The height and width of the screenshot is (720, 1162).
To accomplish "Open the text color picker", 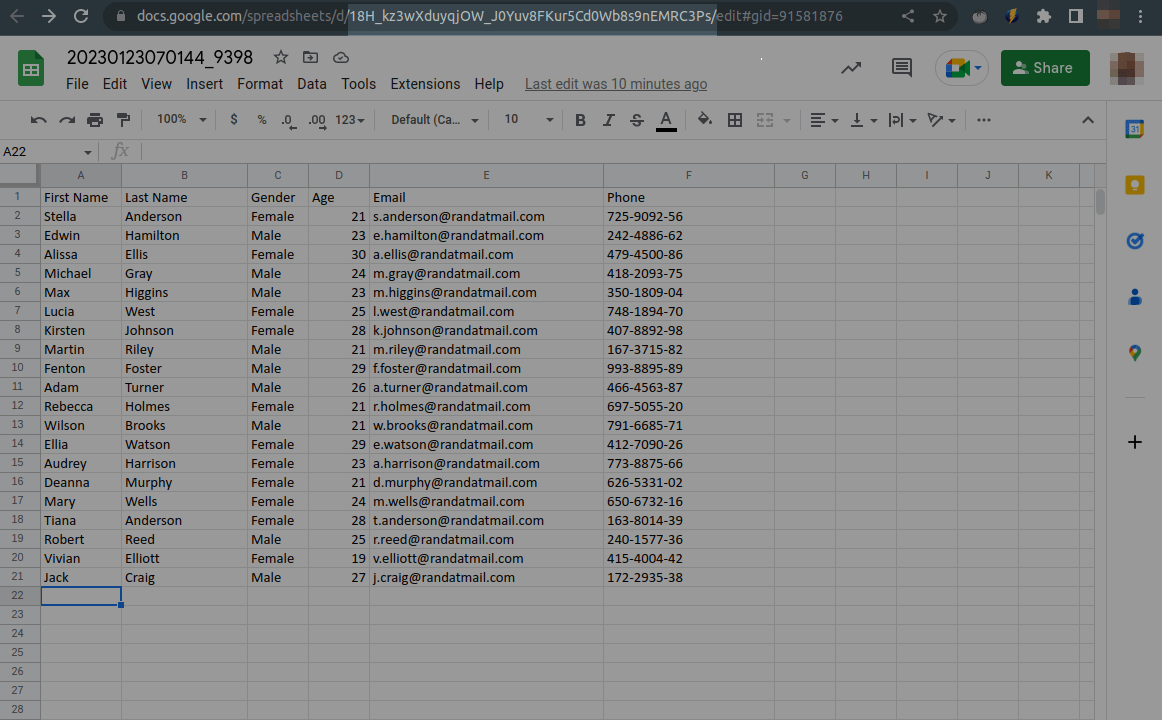I will coord(666,120).
